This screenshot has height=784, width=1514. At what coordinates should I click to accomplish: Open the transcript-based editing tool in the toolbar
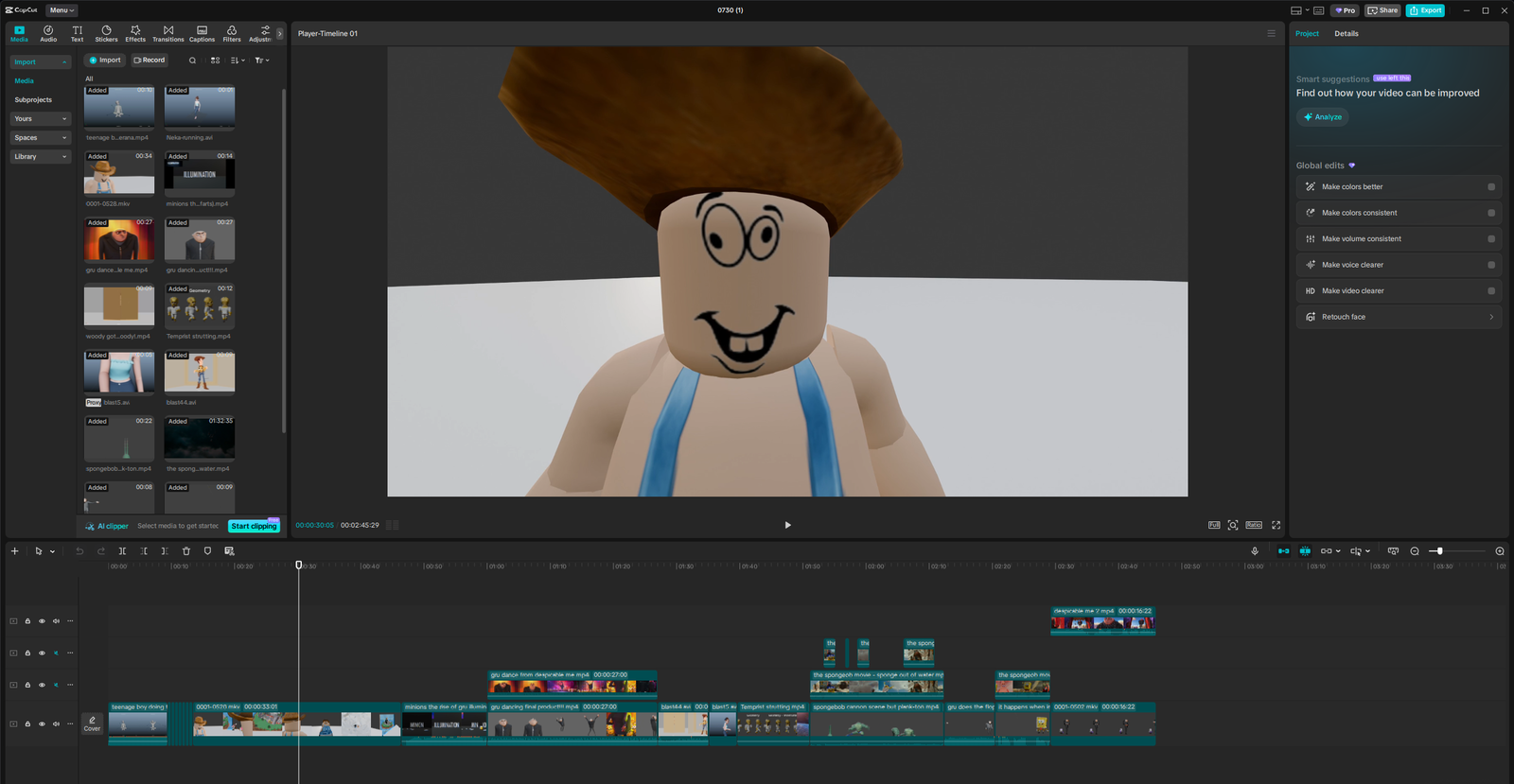tap(229, 551)
